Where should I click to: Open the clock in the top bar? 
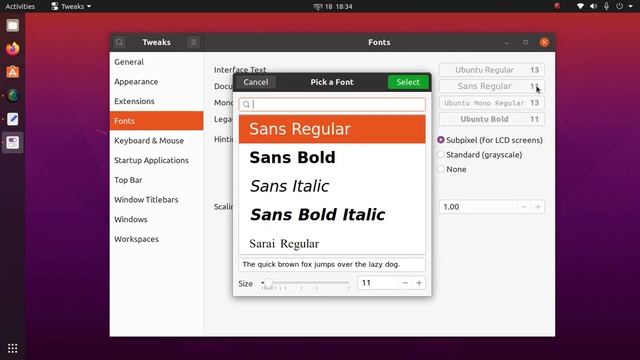coord(333,6)
